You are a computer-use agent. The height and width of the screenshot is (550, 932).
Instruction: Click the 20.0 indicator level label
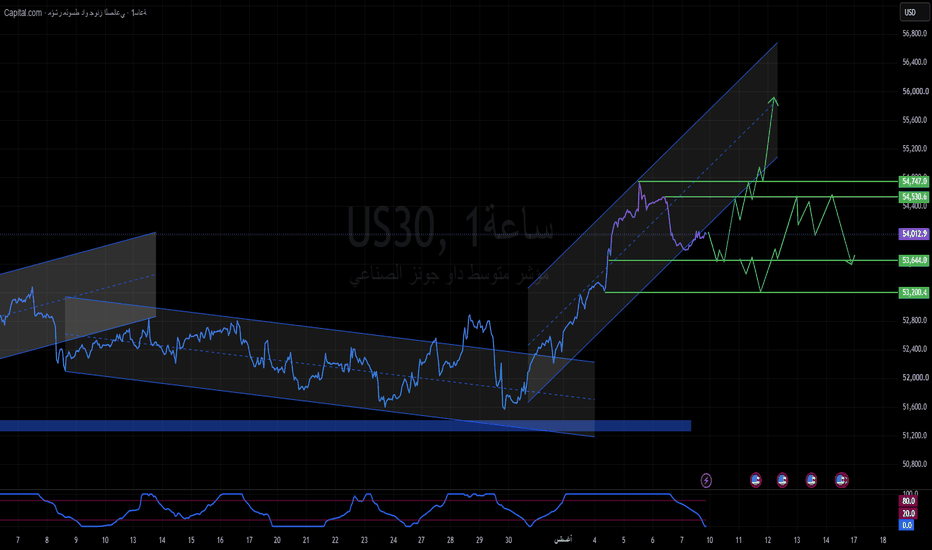(908, 513)
